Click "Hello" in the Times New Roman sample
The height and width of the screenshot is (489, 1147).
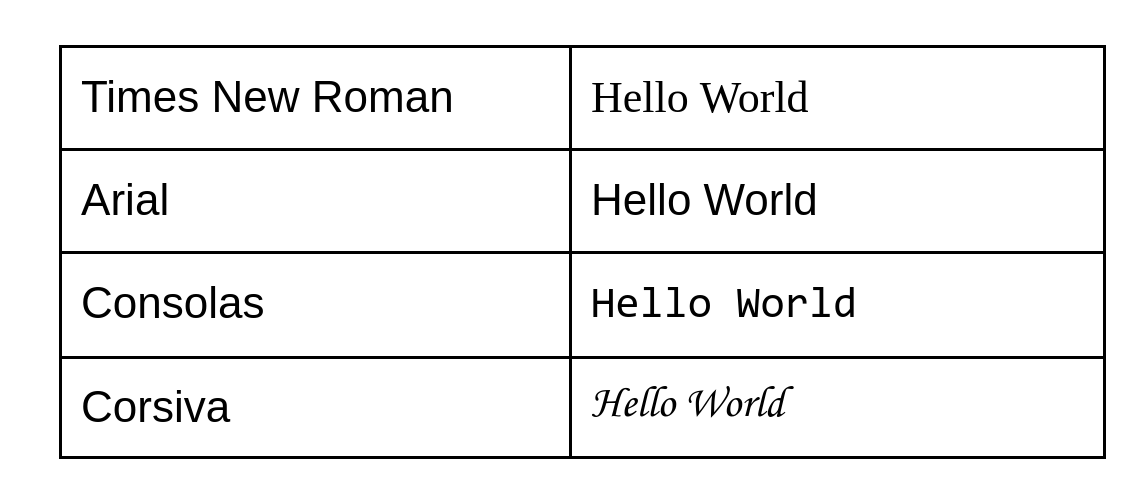(639, 98)
